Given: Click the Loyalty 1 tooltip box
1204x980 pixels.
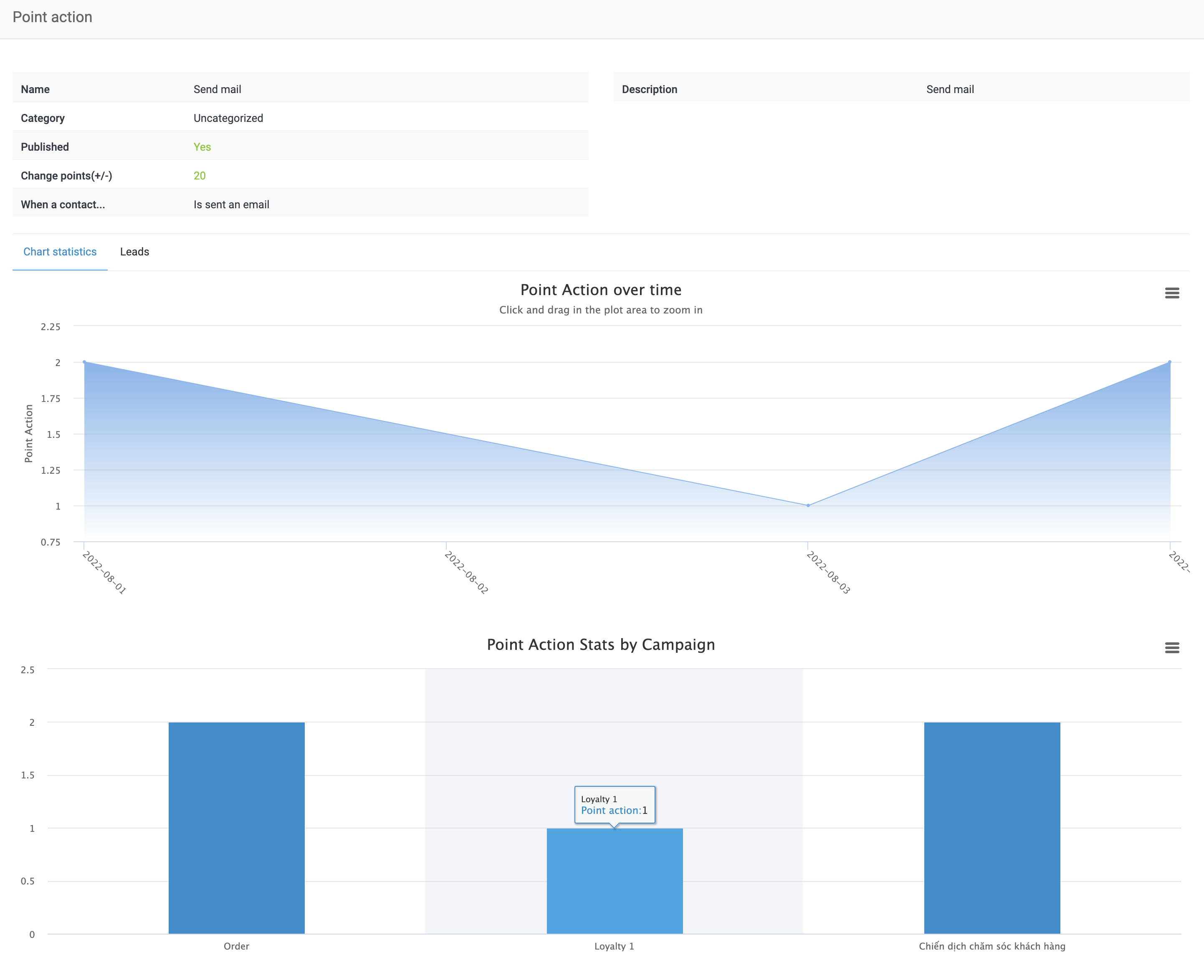Looking at the screenshot, I should (x=615, y=804).
